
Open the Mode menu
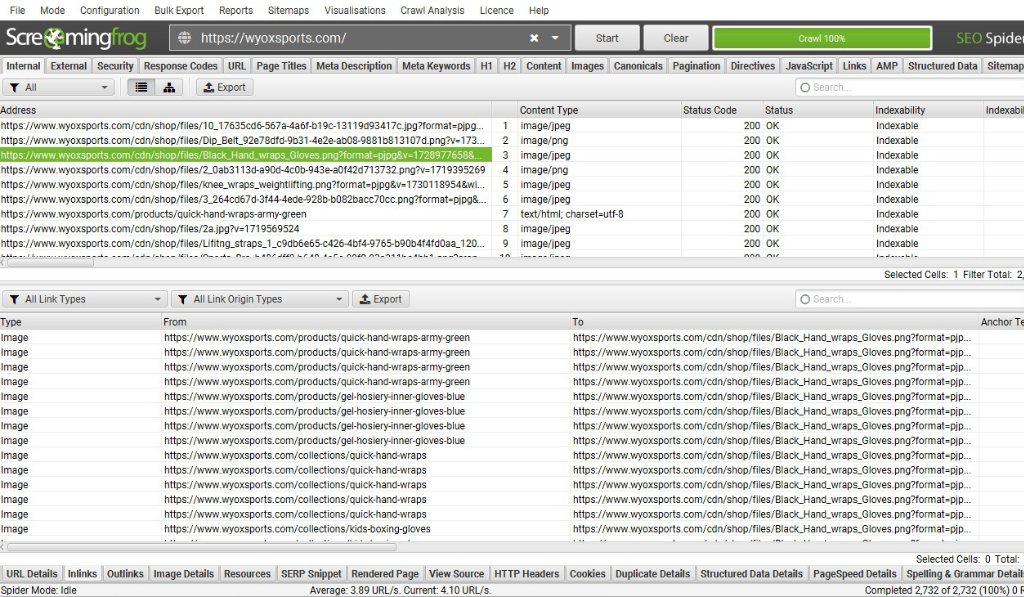(x=52, y=10)
